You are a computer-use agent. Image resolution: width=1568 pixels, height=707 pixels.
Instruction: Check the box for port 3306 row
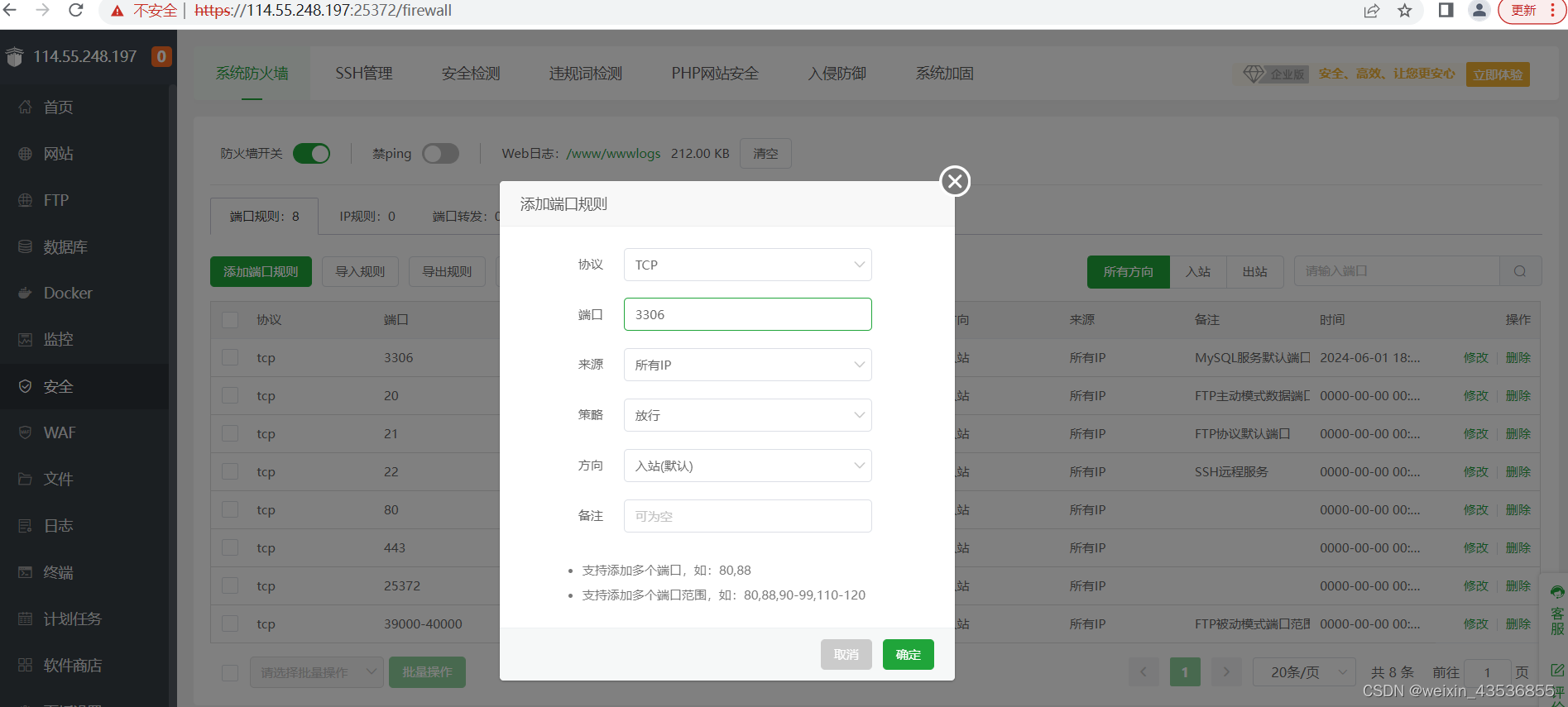tap(230, 357)
